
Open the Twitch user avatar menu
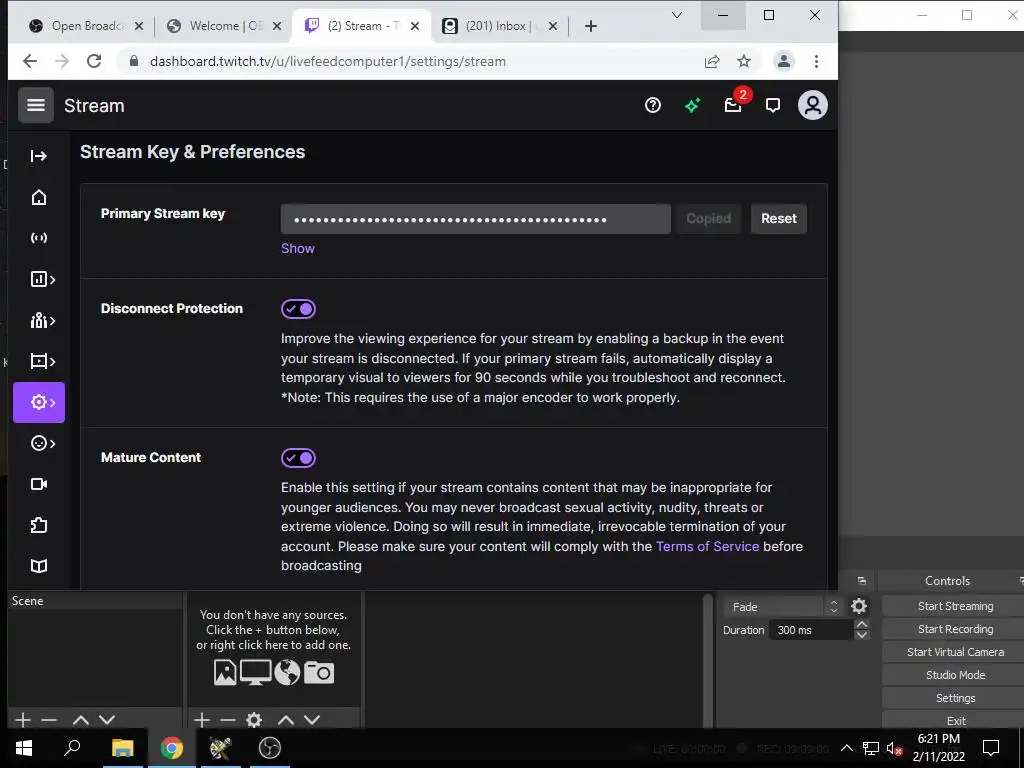pyautogui.click(x=812, y=105)
